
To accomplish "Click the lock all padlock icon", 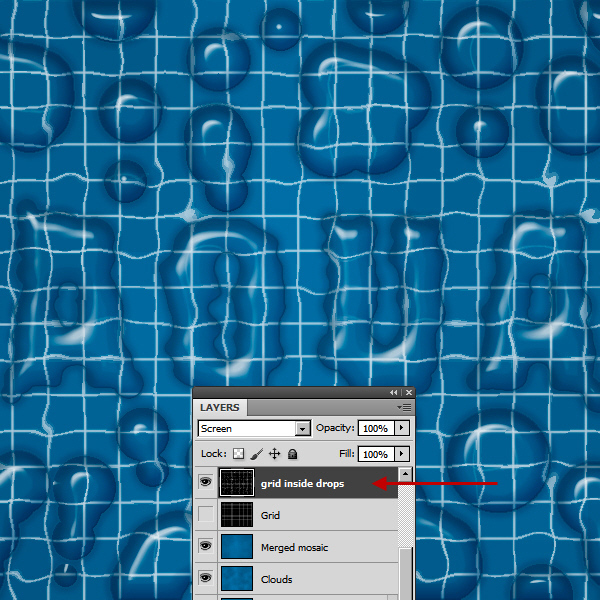I will [x=292, y=454].
